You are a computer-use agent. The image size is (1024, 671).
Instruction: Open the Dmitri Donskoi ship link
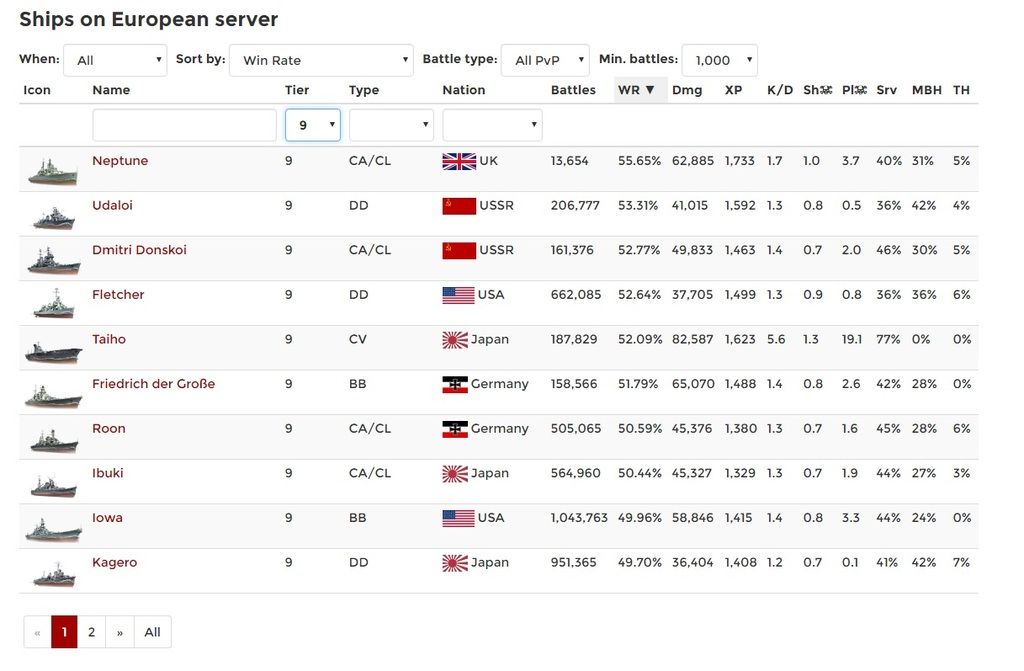(139, 250)
